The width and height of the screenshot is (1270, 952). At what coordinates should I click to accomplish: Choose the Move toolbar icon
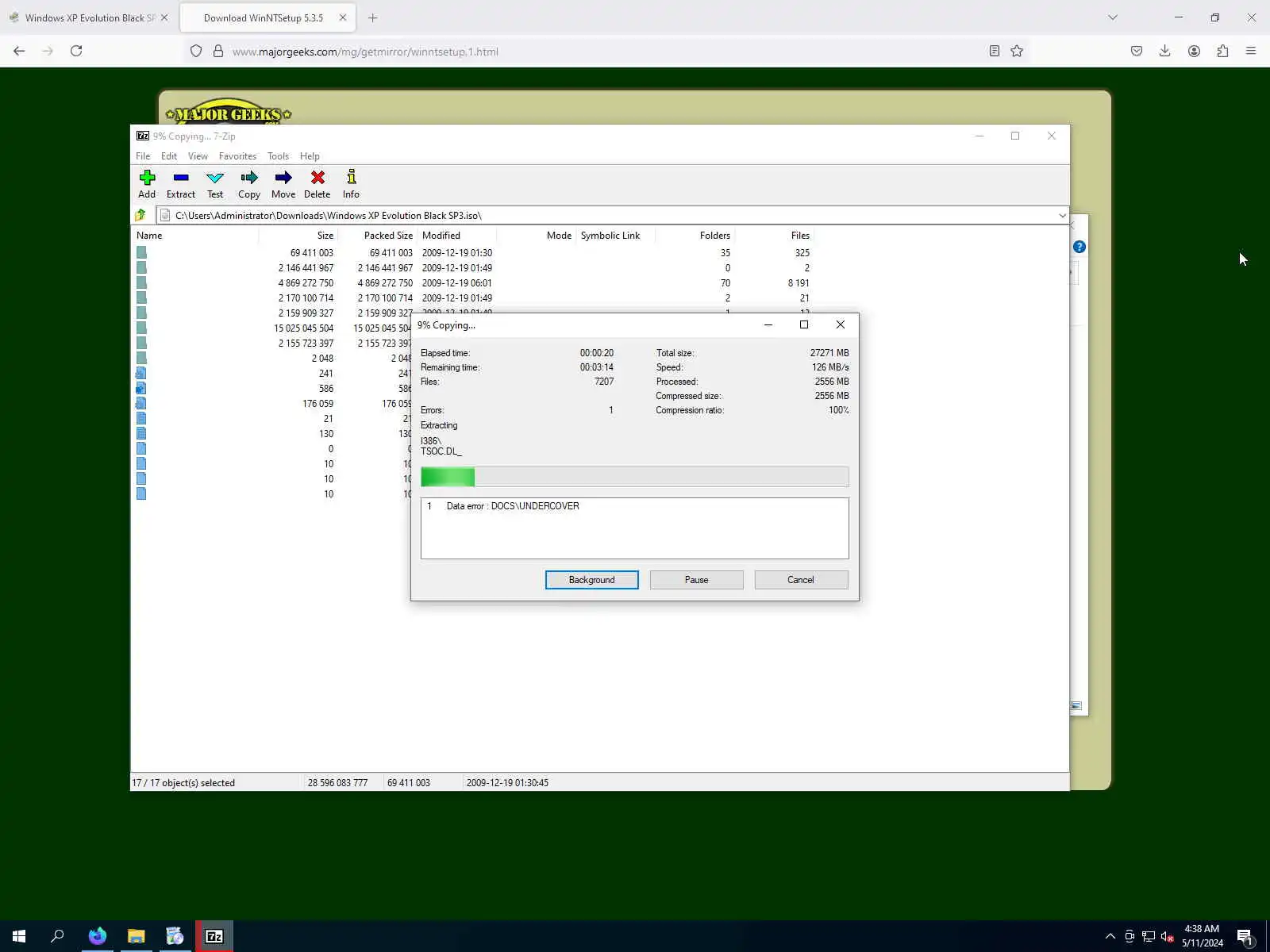pos(283,184)
